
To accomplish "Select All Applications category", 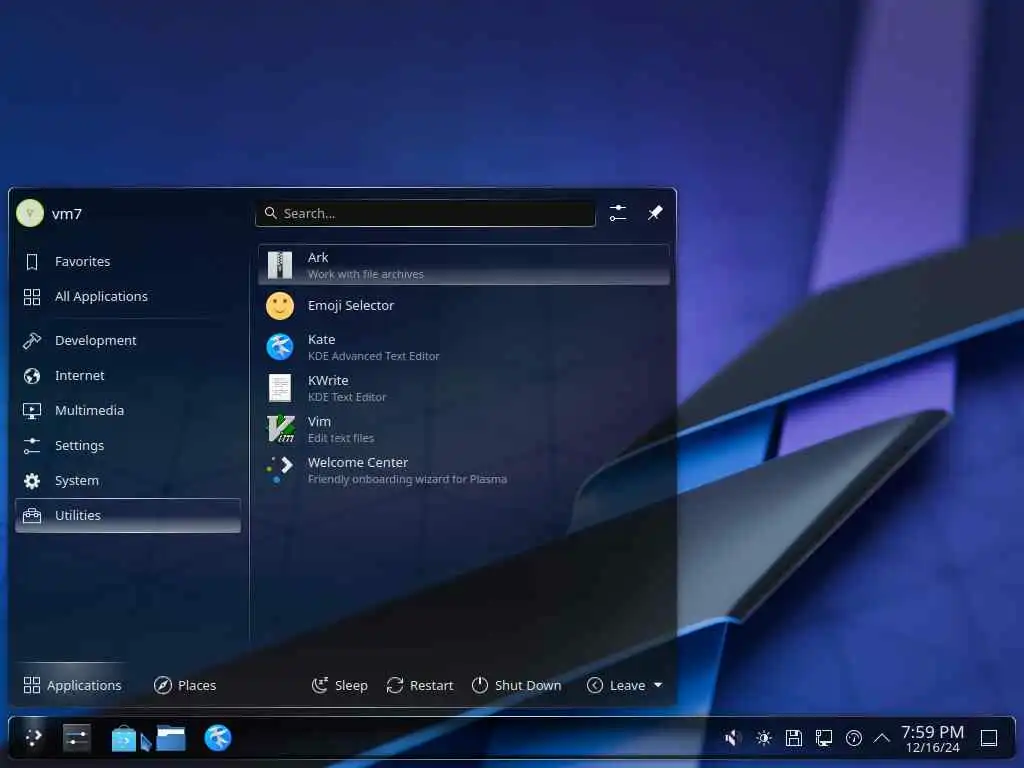I will (x=128, y=296).
